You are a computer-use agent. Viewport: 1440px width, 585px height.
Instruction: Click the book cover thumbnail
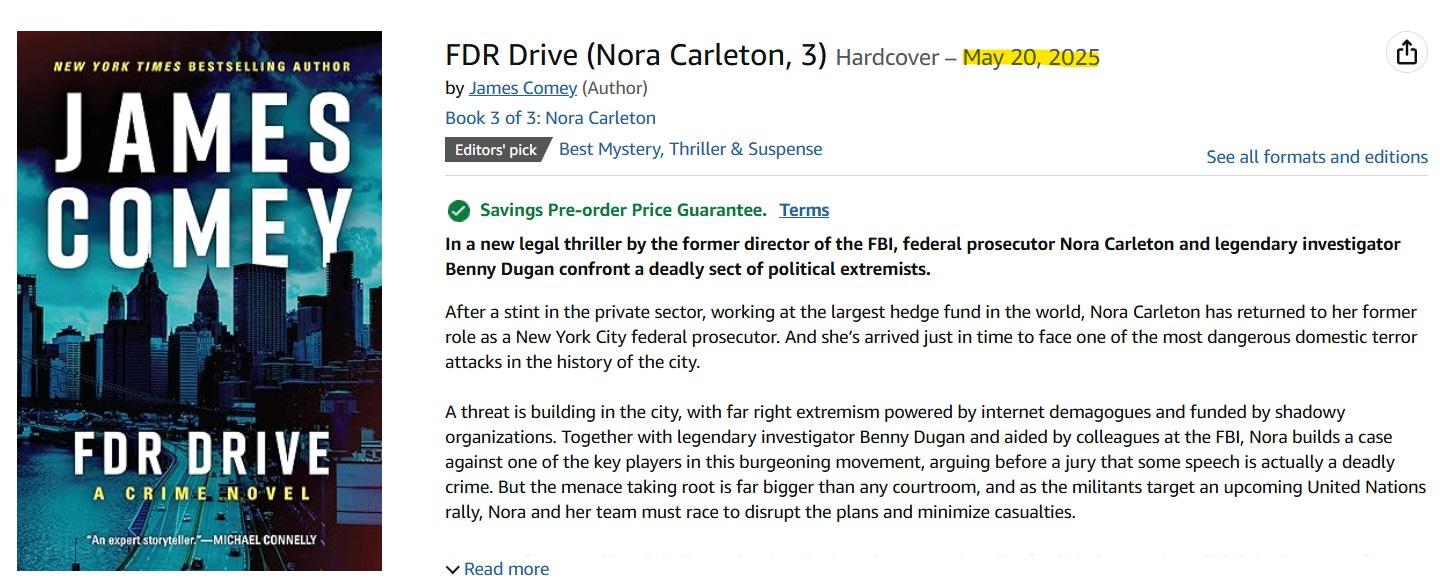[199, 300]
